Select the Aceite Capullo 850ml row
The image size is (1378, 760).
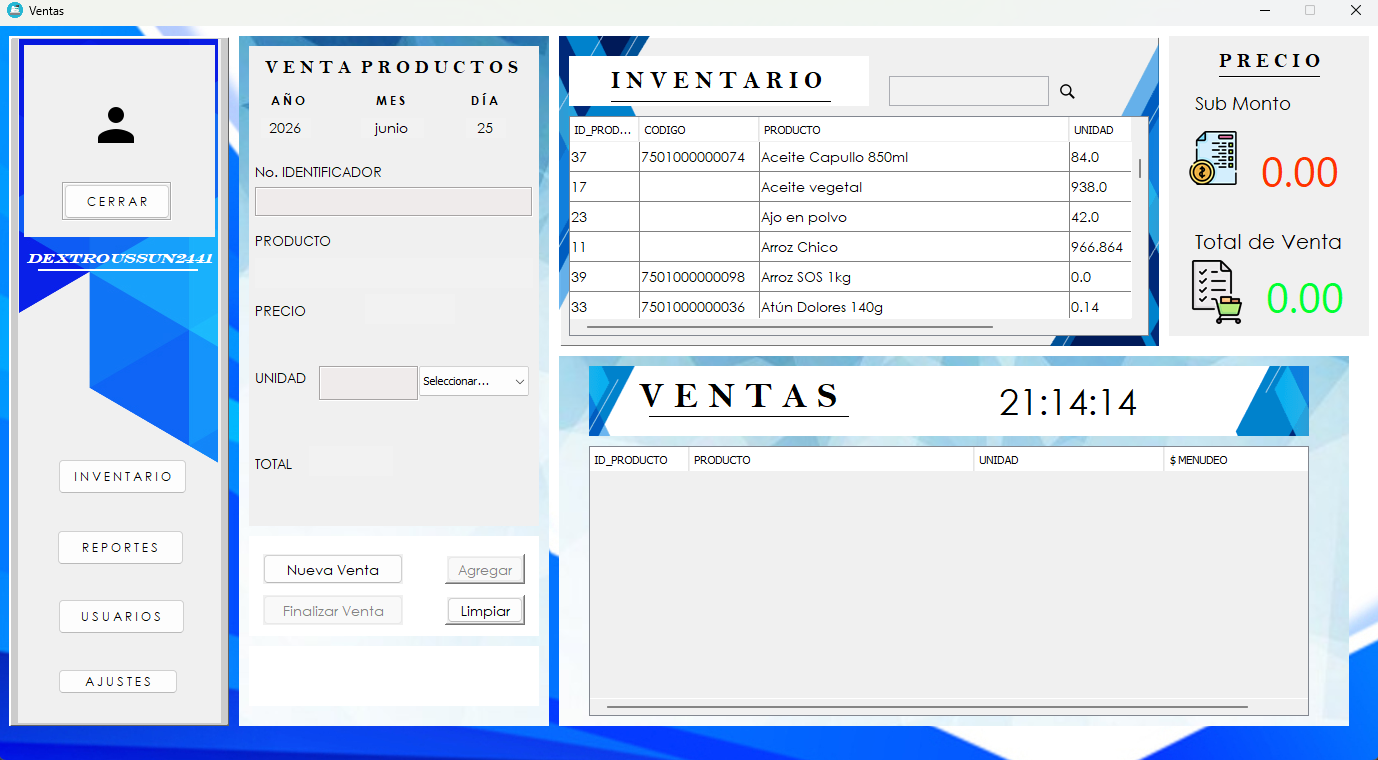pos(850,157)
